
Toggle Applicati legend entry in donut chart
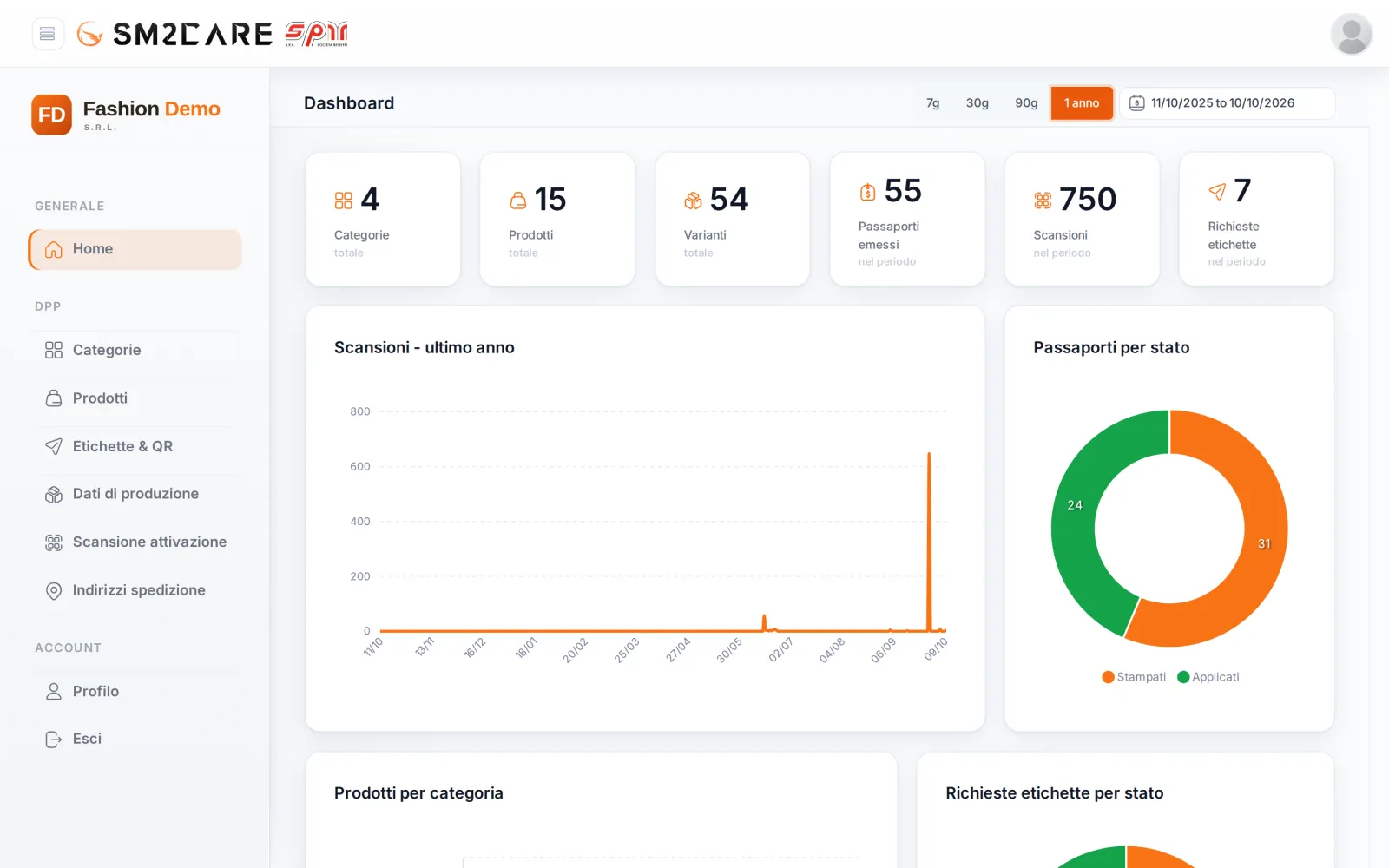pyautogui.click(x=1208, y=677)
